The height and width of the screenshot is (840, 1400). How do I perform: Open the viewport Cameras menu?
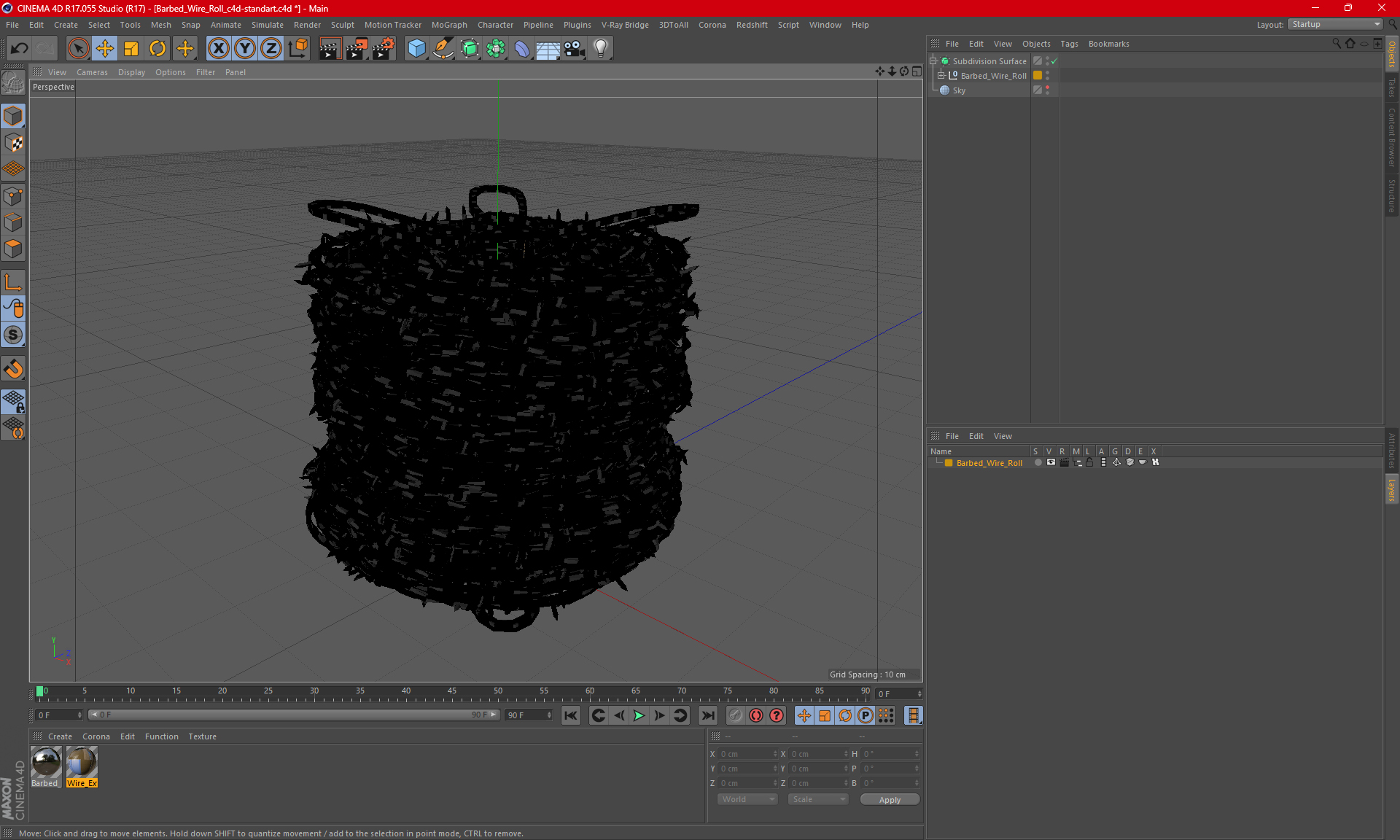click(x=92, y=72)
